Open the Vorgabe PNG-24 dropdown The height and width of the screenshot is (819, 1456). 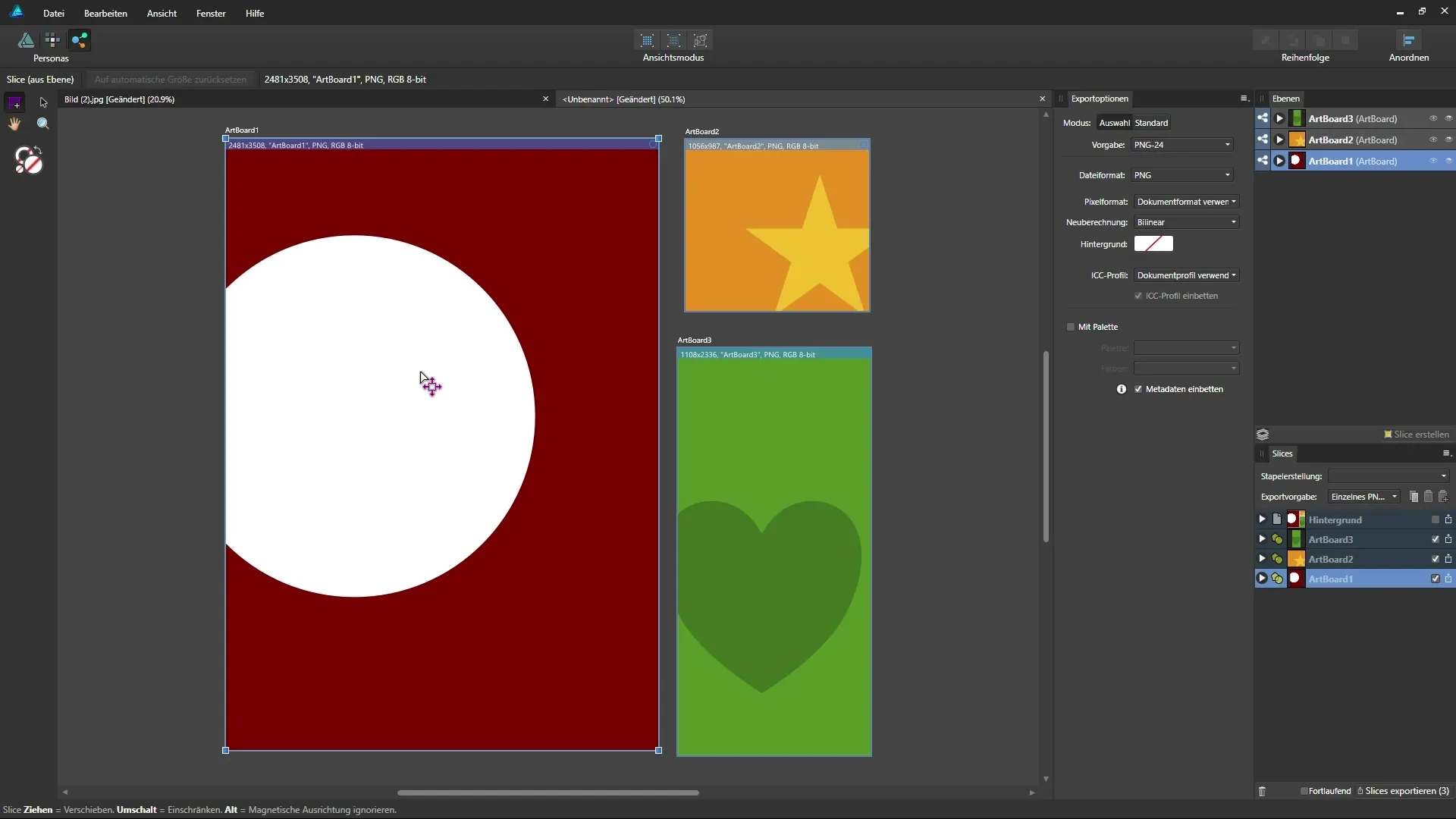1182,145
